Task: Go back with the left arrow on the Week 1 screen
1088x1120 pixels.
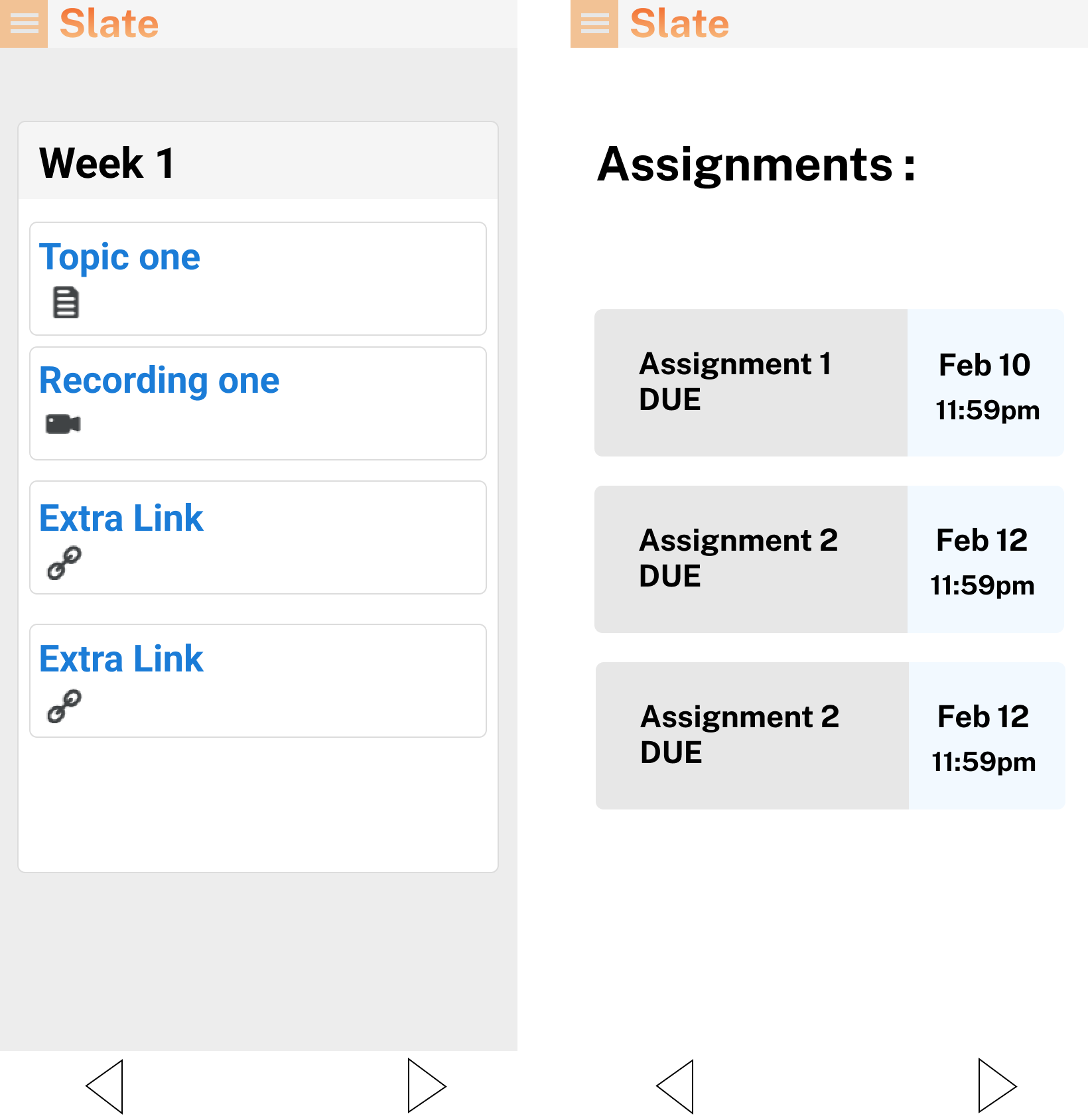Action: (105, 1086)
